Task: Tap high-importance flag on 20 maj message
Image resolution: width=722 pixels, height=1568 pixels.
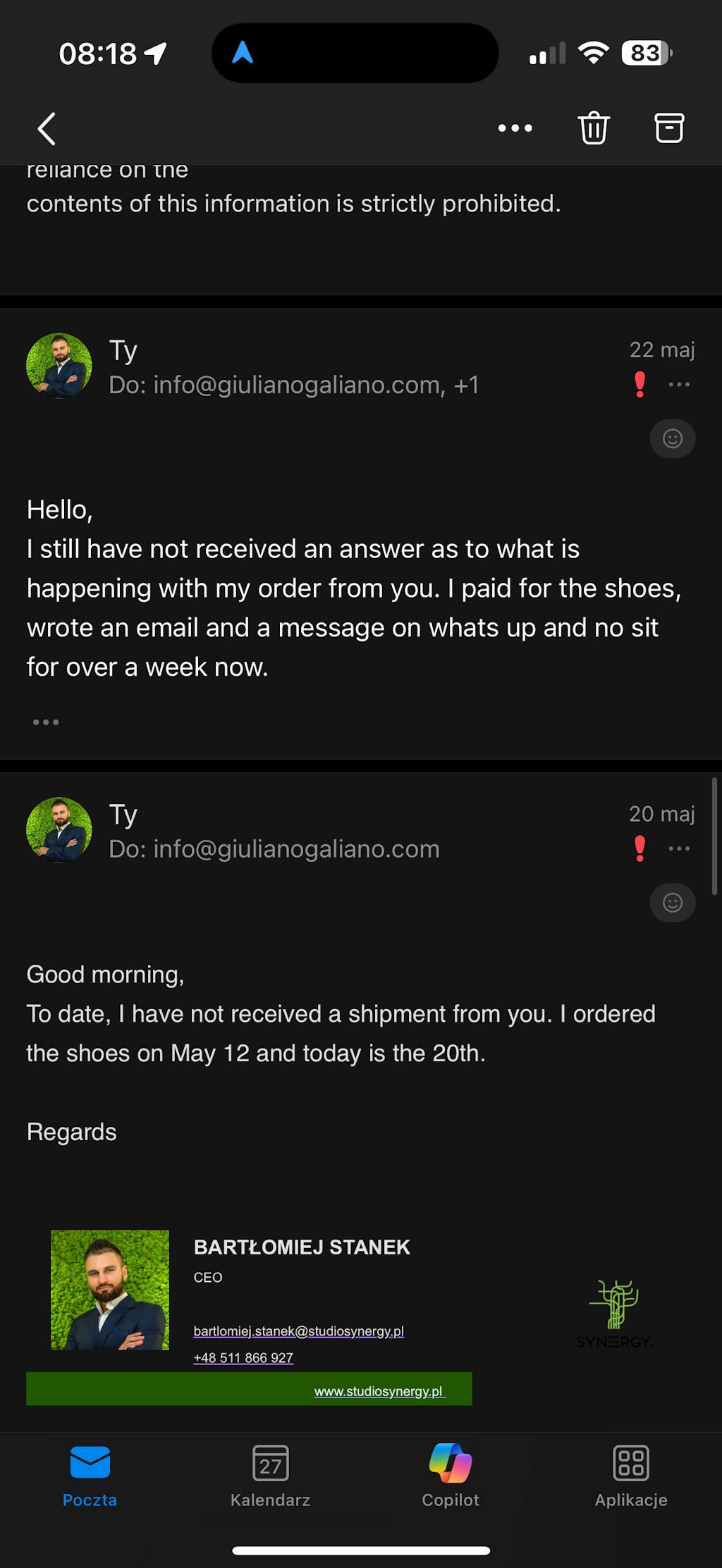Action: [x=640, y=848]
